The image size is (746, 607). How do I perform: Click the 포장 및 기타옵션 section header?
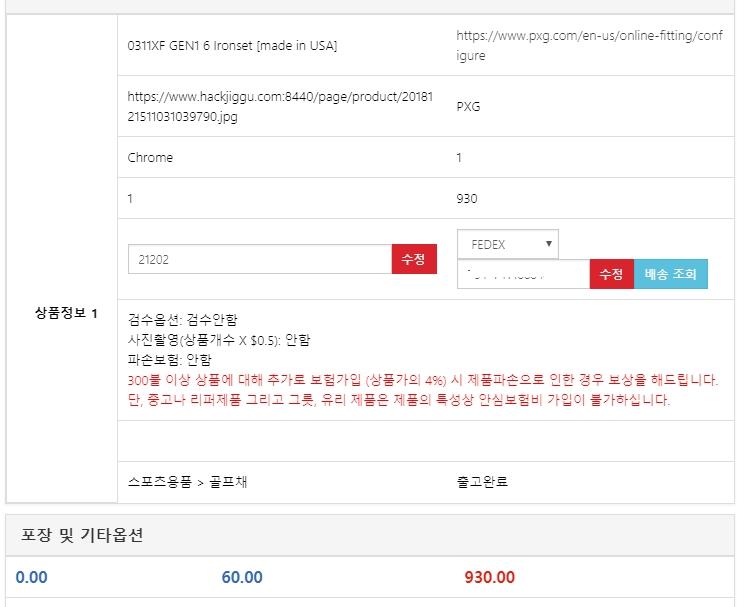point(82,535)
